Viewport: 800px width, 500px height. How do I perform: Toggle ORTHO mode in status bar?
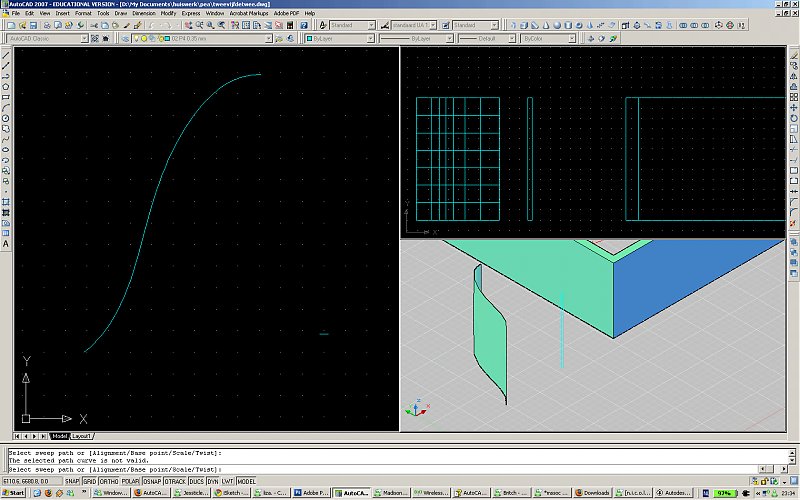[x=109, y=481]
